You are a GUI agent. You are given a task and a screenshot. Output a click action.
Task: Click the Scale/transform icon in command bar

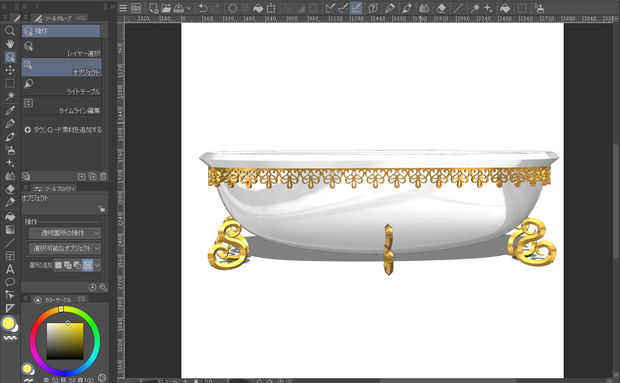pyautogui.click(x=271, y=8)
